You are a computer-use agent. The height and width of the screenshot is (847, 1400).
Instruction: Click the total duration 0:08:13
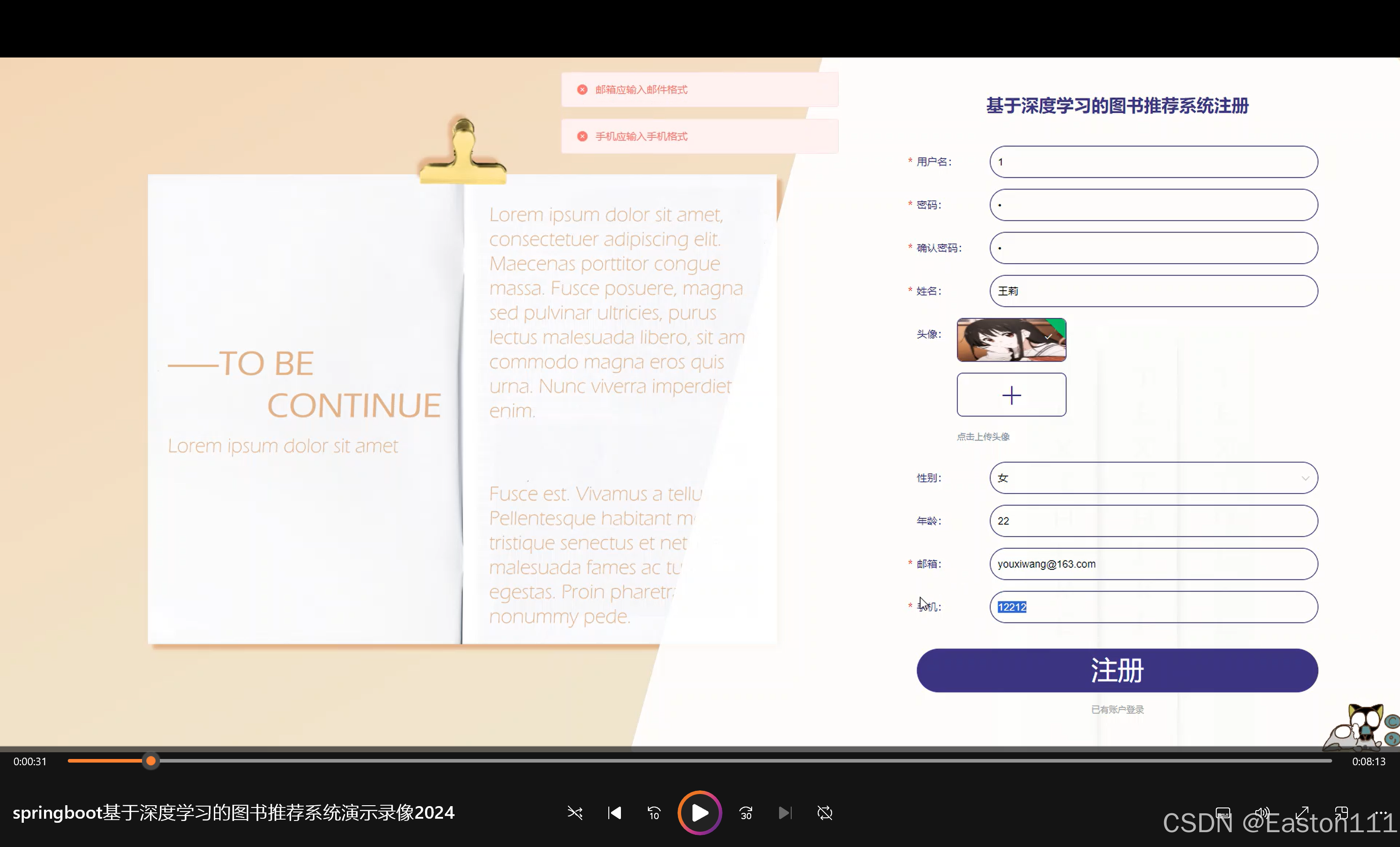coord(1368,761)
